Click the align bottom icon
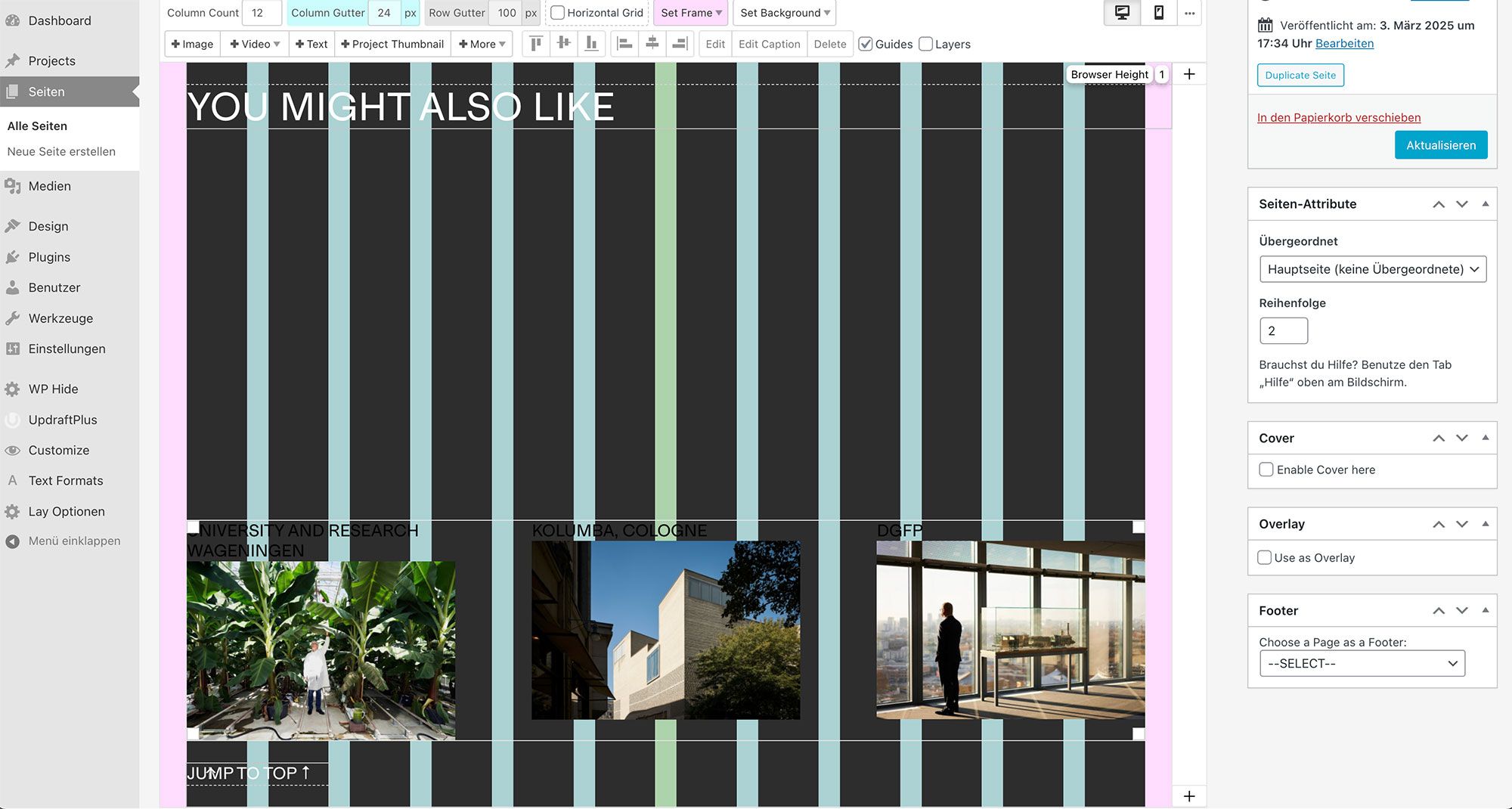The height and width of the screenshot is (809, 1512). (x=591, y=44)
